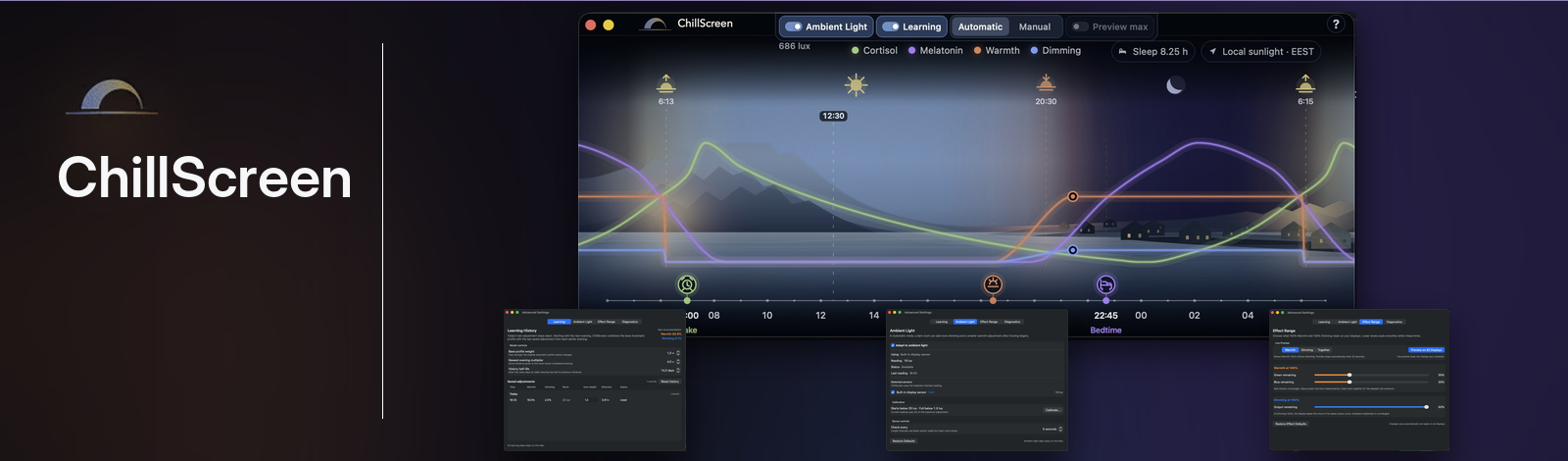The image size is (1568, 461).
Task: Click the Today row in Saved adjustments
Action: click(595, 393)
